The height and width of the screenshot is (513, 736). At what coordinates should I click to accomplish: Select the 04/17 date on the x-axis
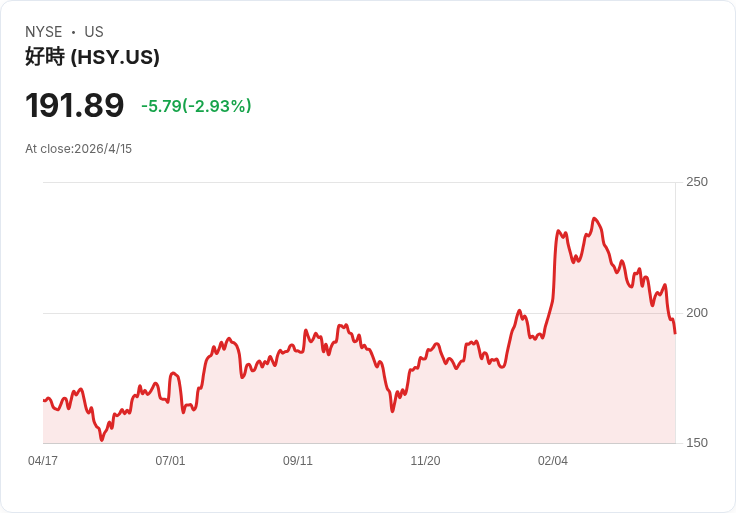(43, 461)
